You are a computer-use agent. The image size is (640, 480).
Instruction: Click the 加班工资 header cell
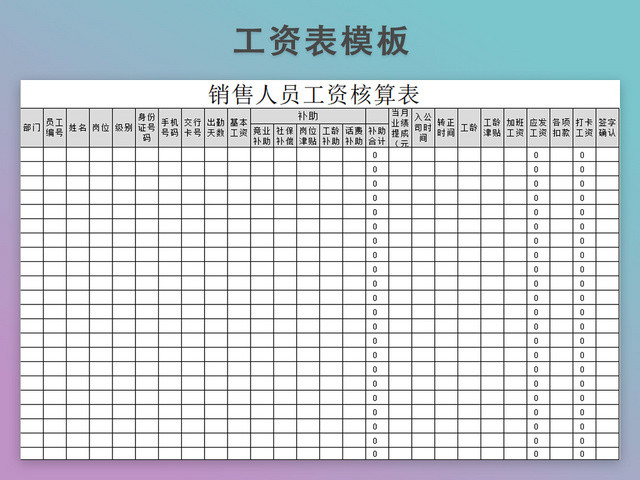[515, 128]
